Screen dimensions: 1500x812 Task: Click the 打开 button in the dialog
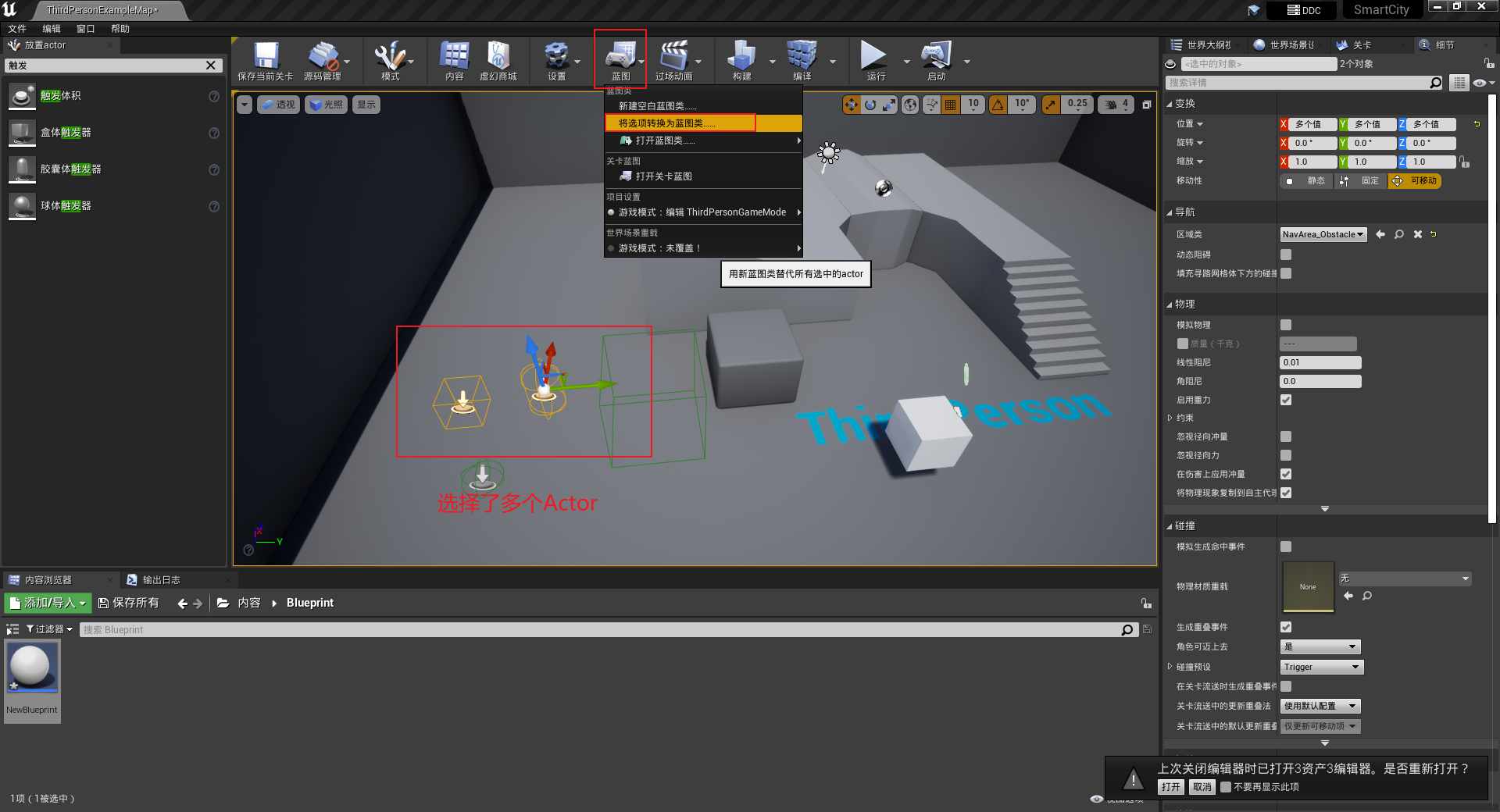click(x=1170, y=787)
